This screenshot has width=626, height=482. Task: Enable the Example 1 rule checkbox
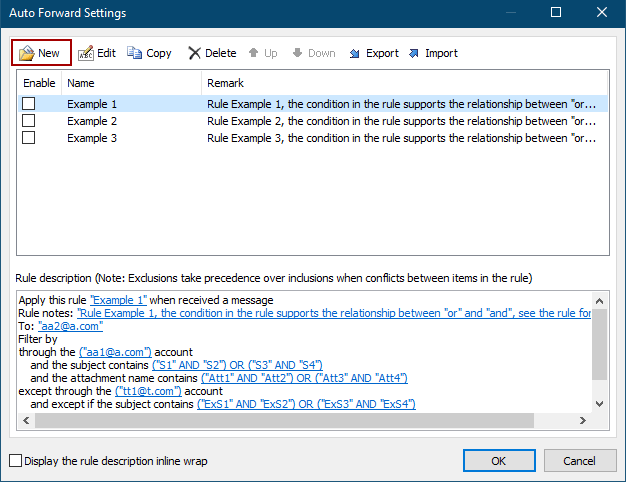point(28,103)
